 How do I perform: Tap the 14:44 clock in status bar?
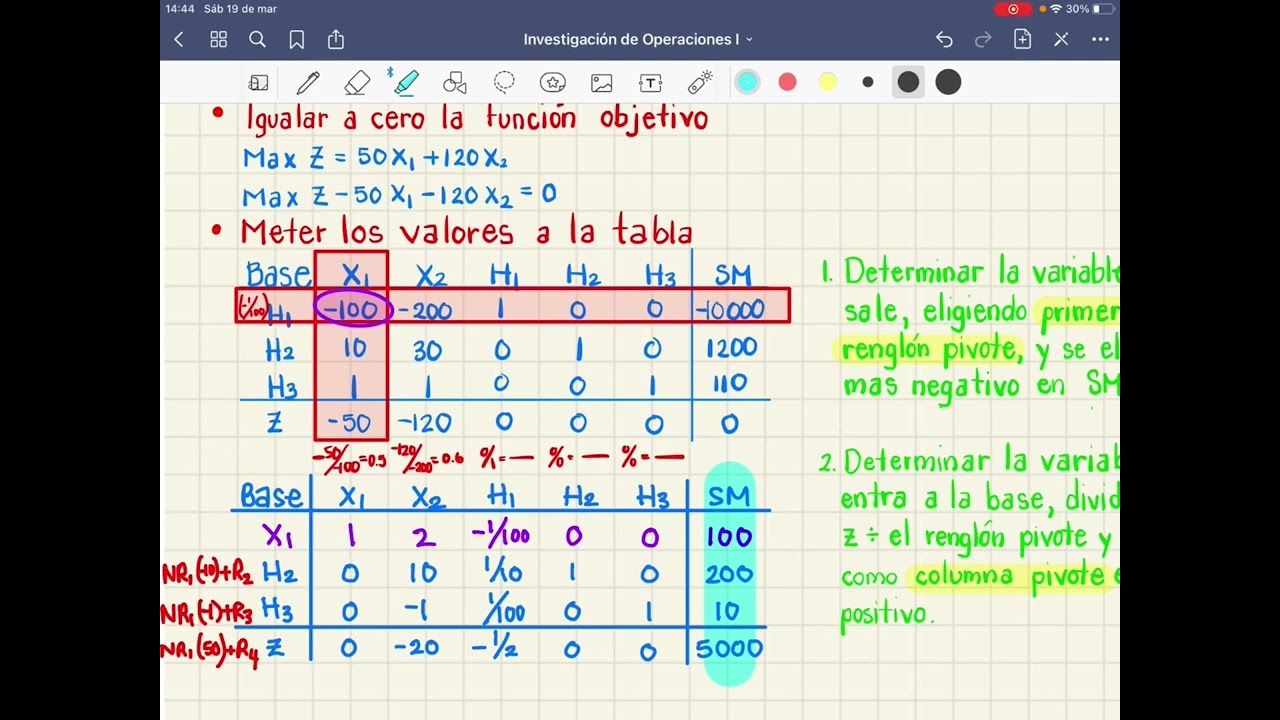coord(180,9)
